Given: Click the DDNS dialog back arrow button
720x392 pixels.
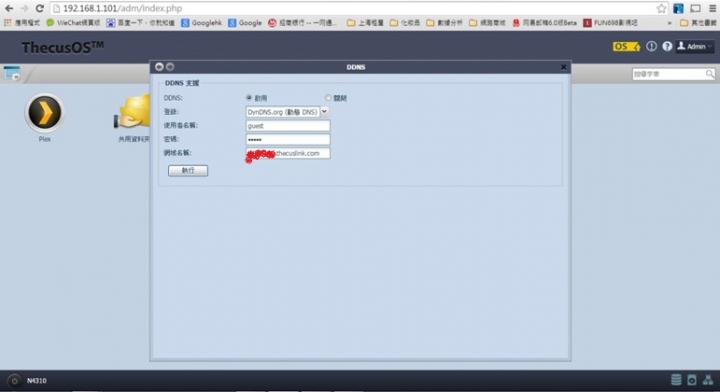Looking at the screenshot, I should coord(159,67).
